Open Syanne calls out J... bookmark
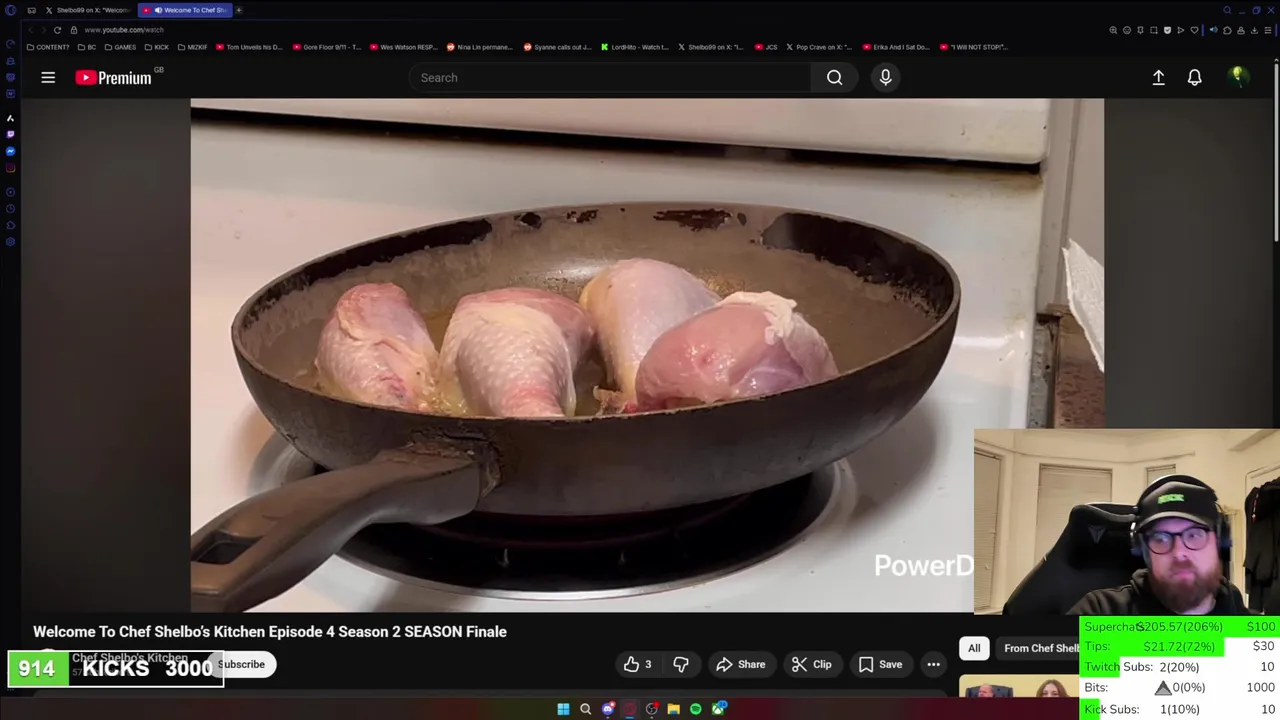1280x720 pixels. [x=558, y=47]
